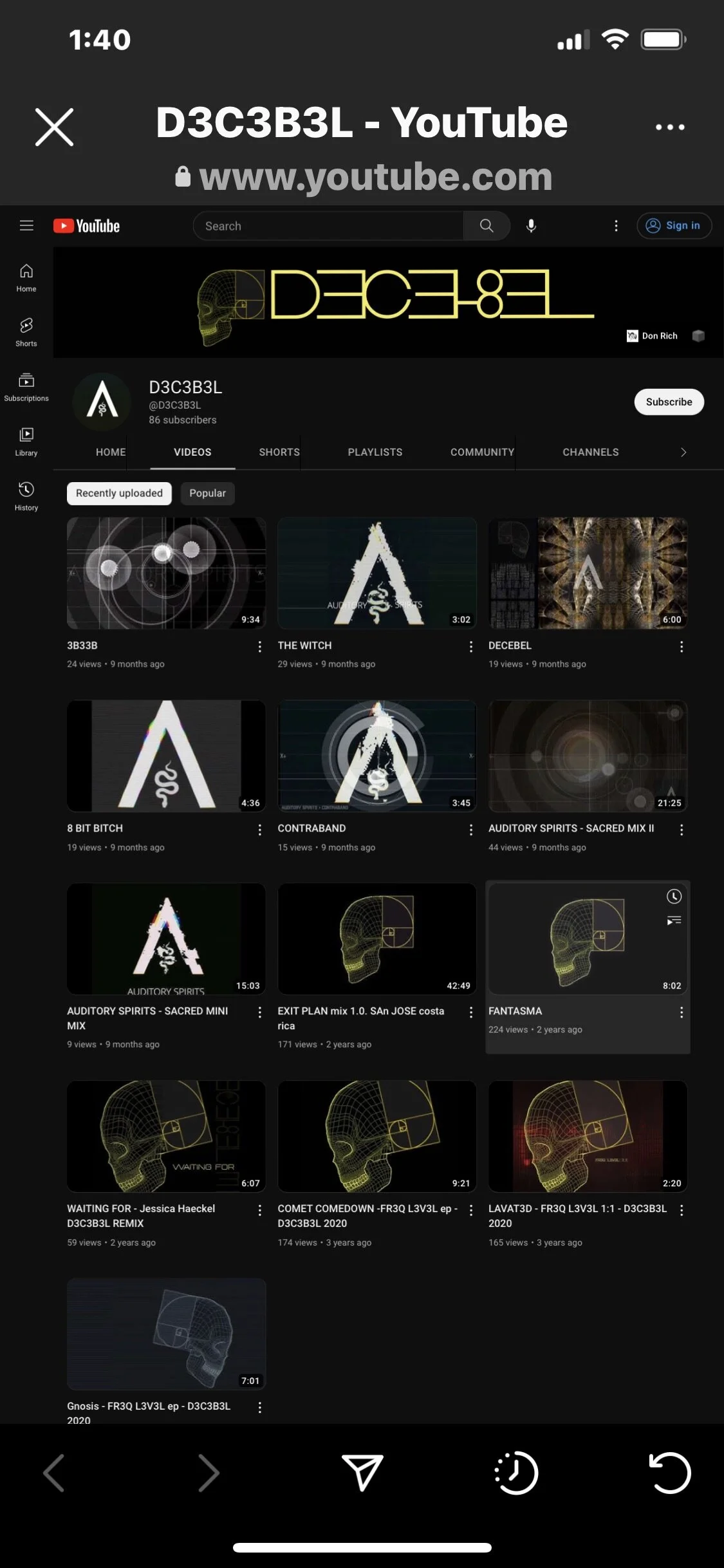Open options for COMET COMEDOWN video

471,1210
